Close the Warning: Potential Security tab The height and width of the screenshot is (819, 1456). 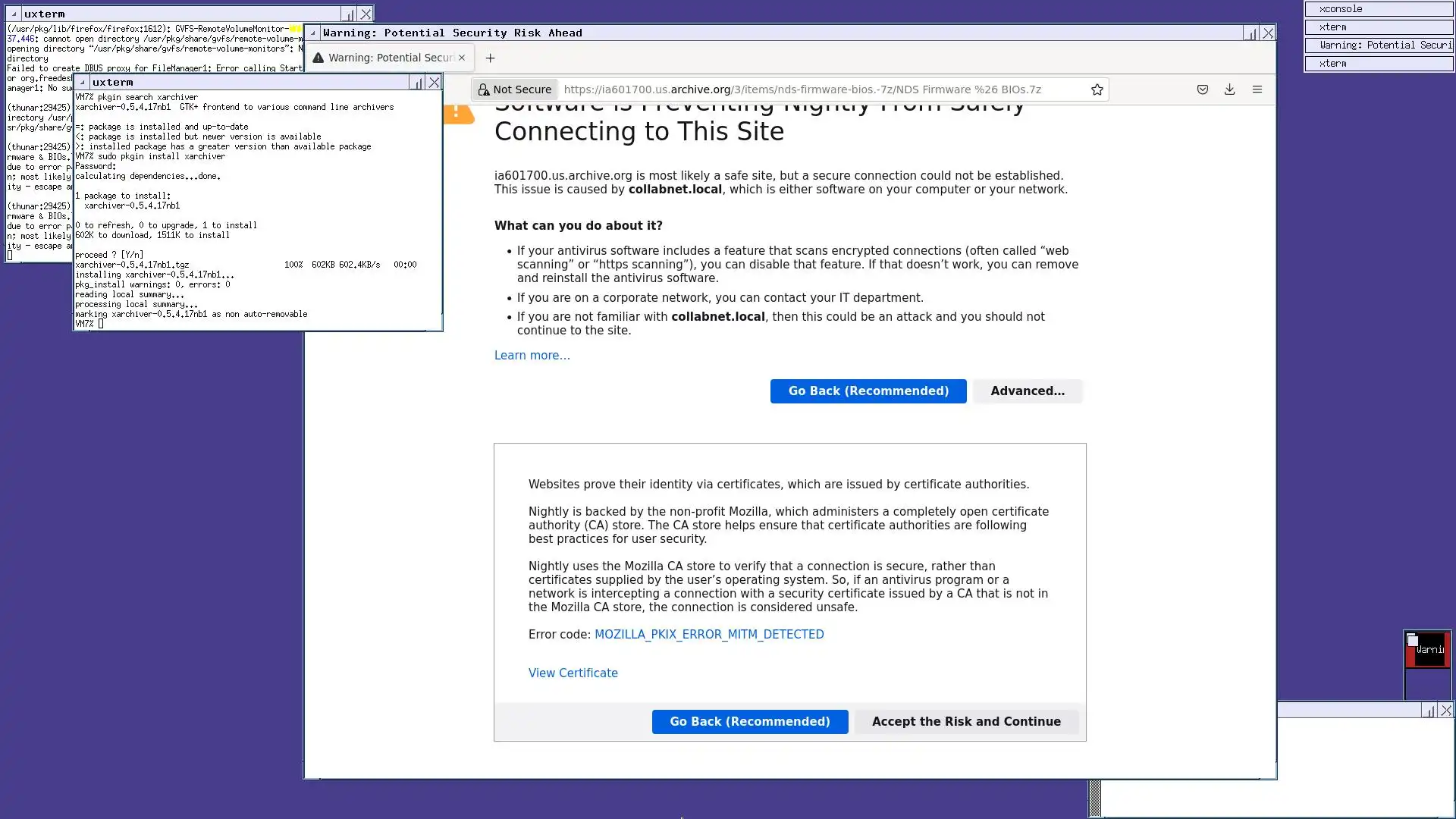click(461, 58)
